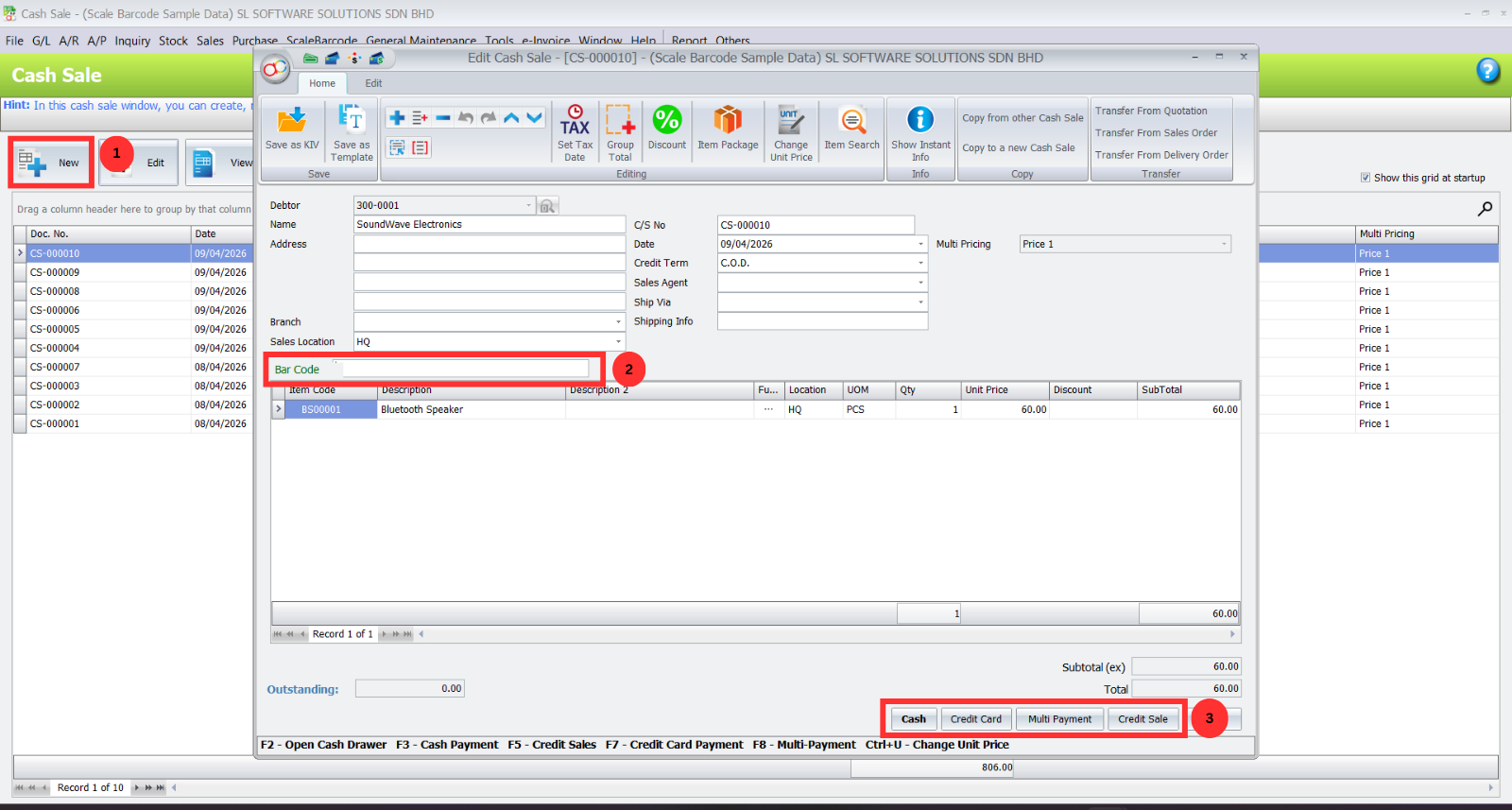Toggle Show this grid at startup
The width and height of the screenshot is (1512, 810).
pyautogui.click(x=1366, y=178)
